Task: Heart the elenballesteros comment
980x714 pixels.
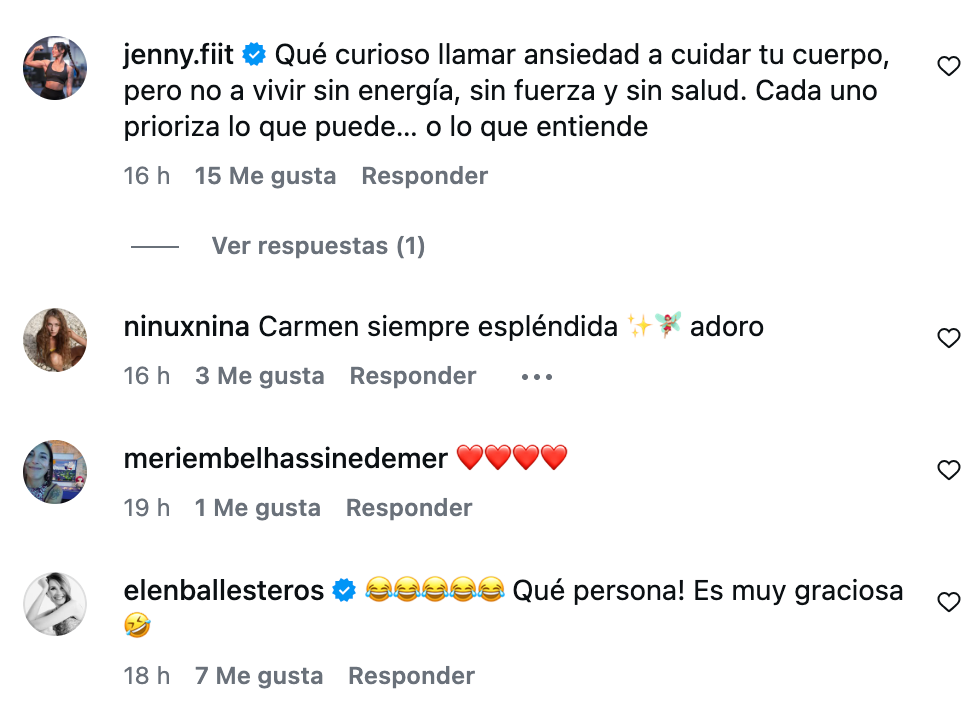Action: click(948, 602)
